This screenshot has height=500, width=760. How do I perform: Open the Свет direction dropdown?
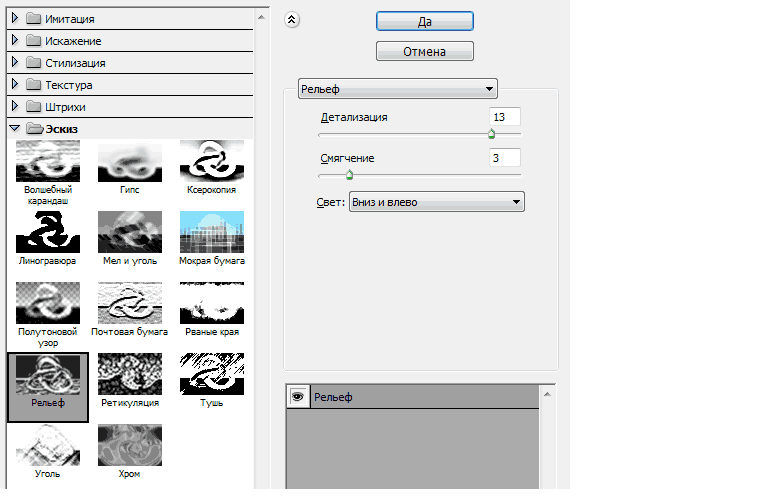[436, 203]
